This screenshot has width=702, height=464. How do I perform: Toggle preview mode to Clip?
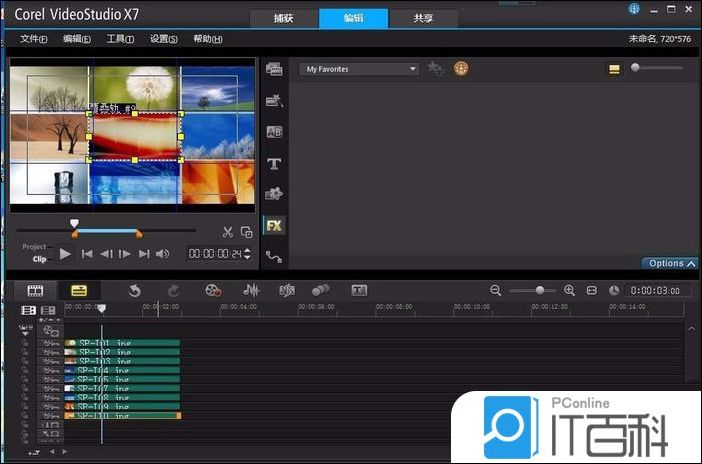[x=39, y=259]
